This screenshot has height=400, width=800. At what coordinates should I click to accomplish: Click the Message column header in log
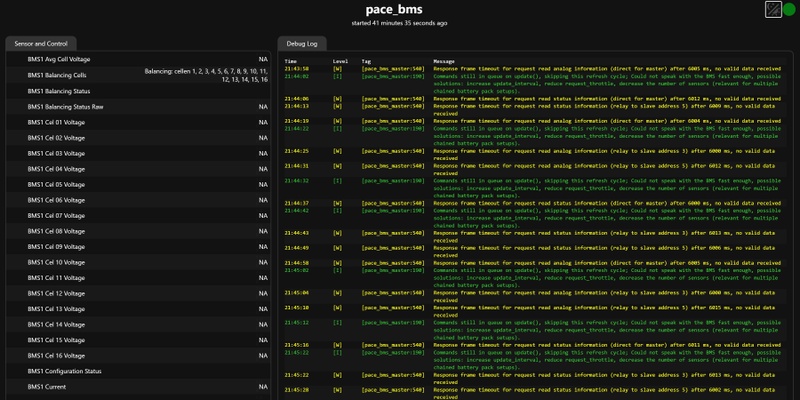pos(444,61)
